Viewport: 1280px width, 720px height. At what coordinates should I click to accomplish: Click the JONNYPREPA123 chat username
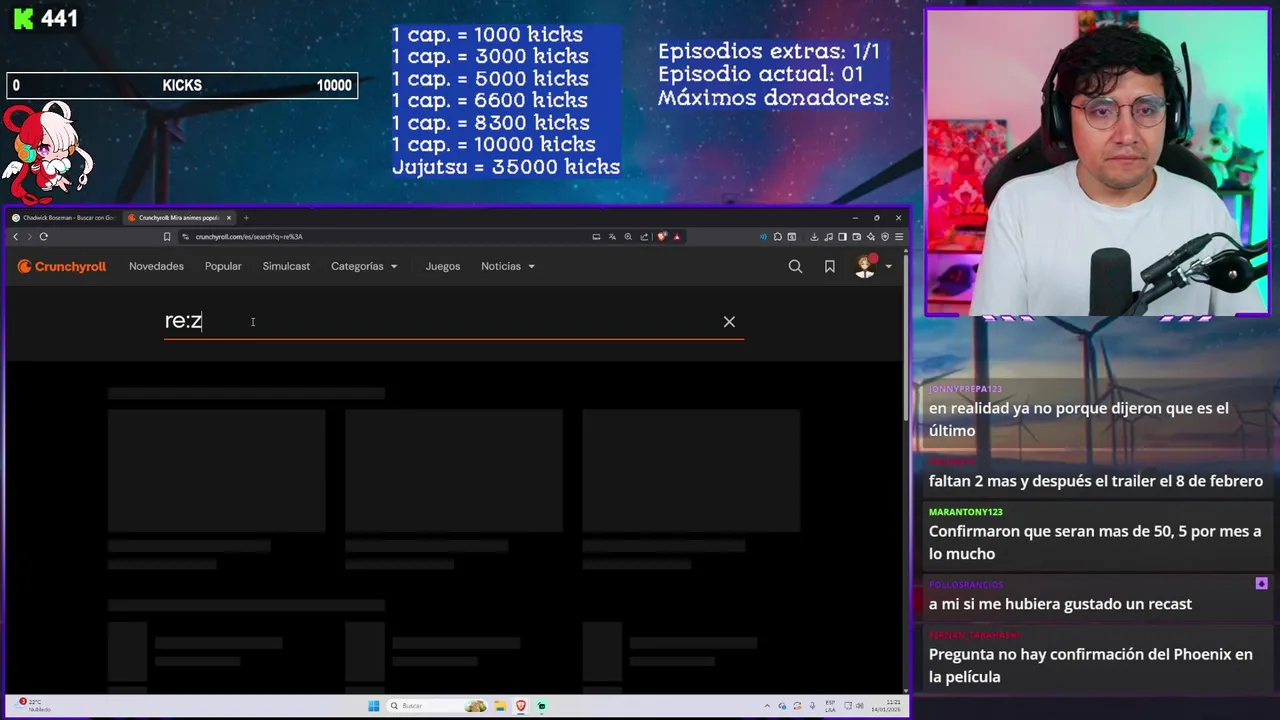tap(965, 389)
